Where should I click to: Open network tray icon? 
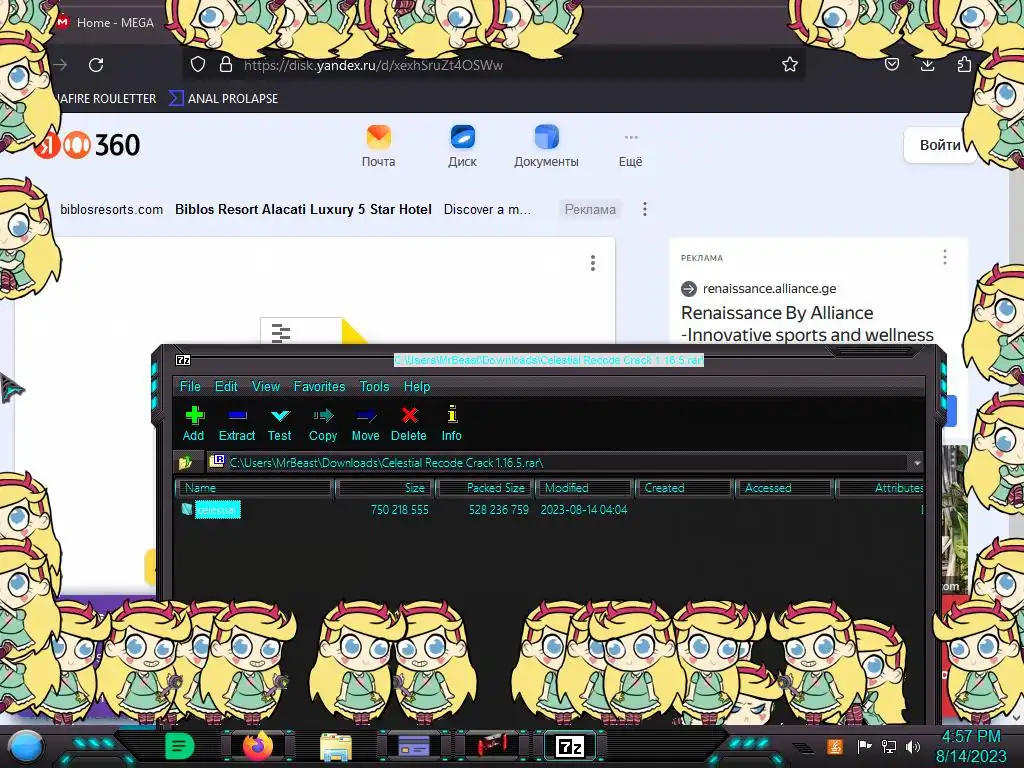(889, 746)
